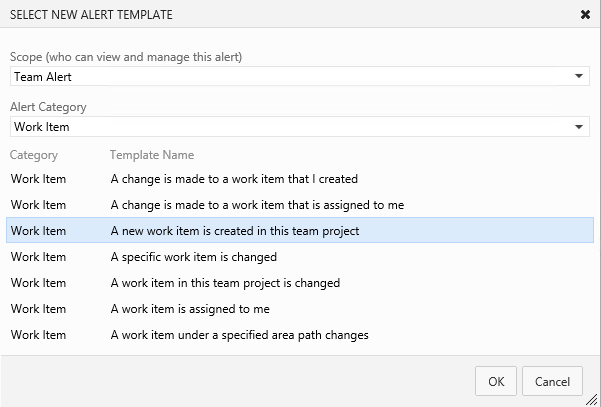601x407 pixels.
Task: Select 'A work item is assigned to me'
Action: (190, 309)
